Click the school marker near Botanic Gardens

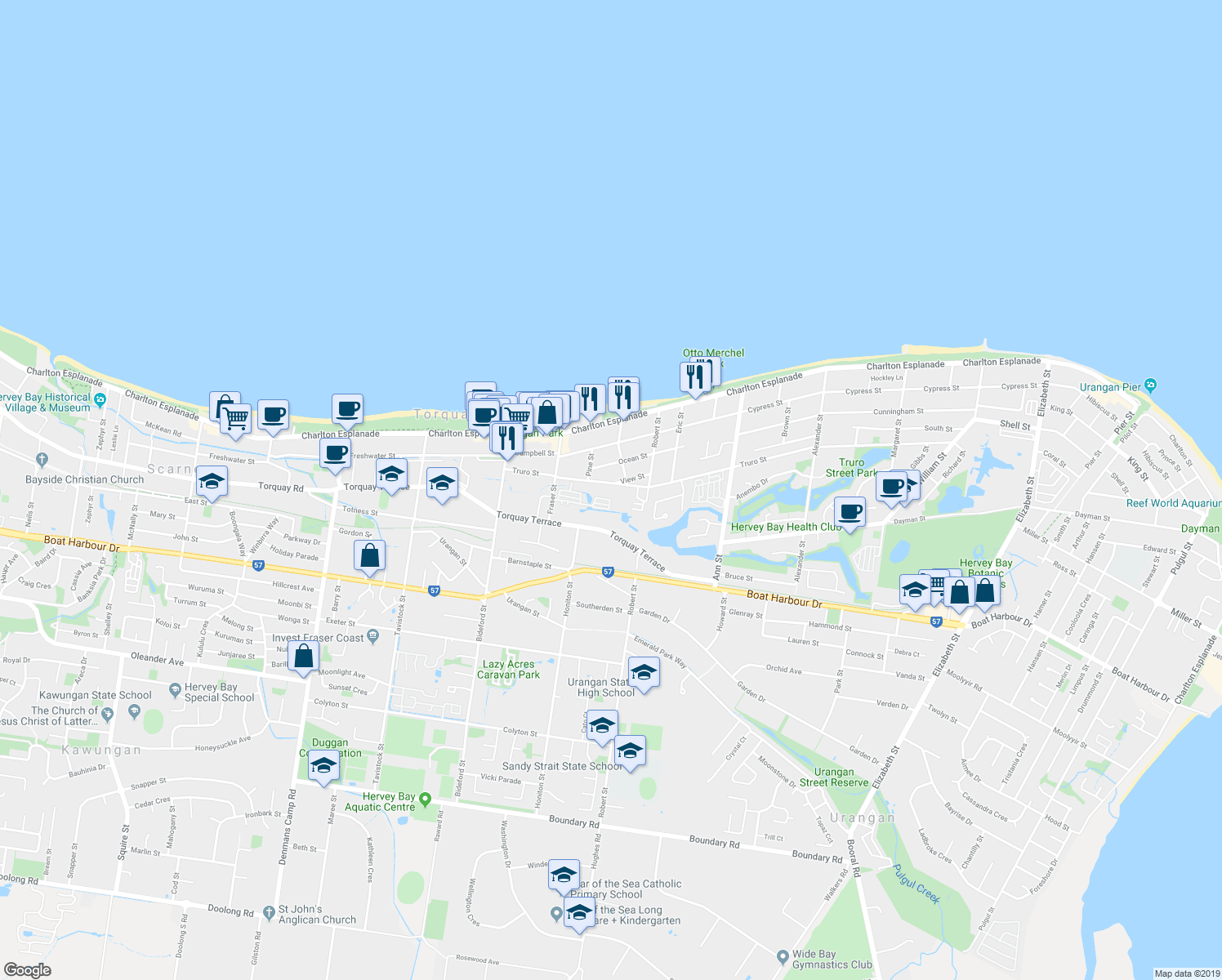[915, 590]
